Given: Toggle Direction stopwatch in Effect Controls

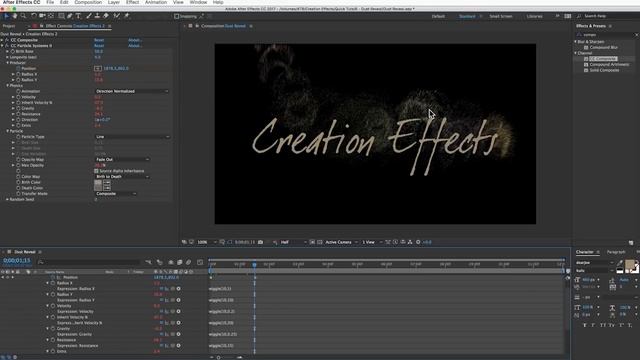Looking at the screenshot, I should (x=18, y=120).
